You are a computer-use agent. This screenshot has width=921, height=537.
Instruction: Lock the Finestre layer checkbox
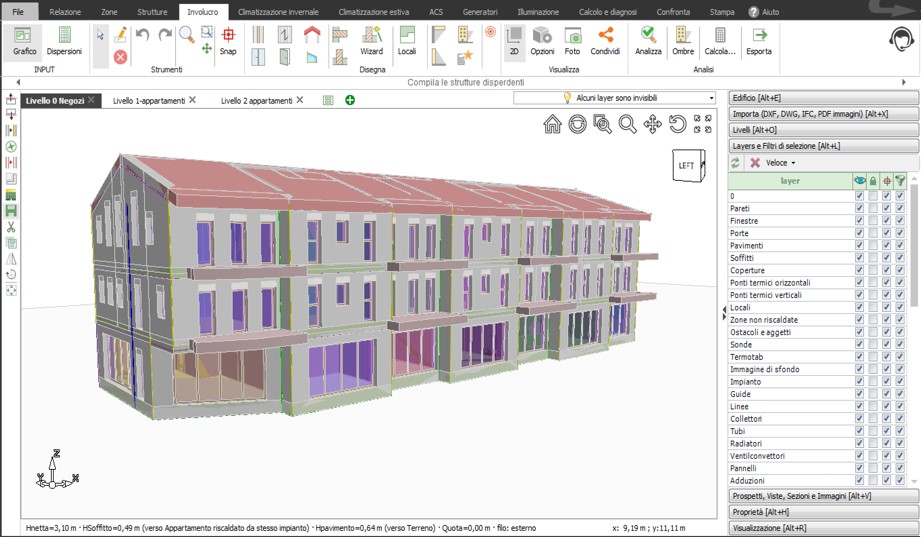873,221
